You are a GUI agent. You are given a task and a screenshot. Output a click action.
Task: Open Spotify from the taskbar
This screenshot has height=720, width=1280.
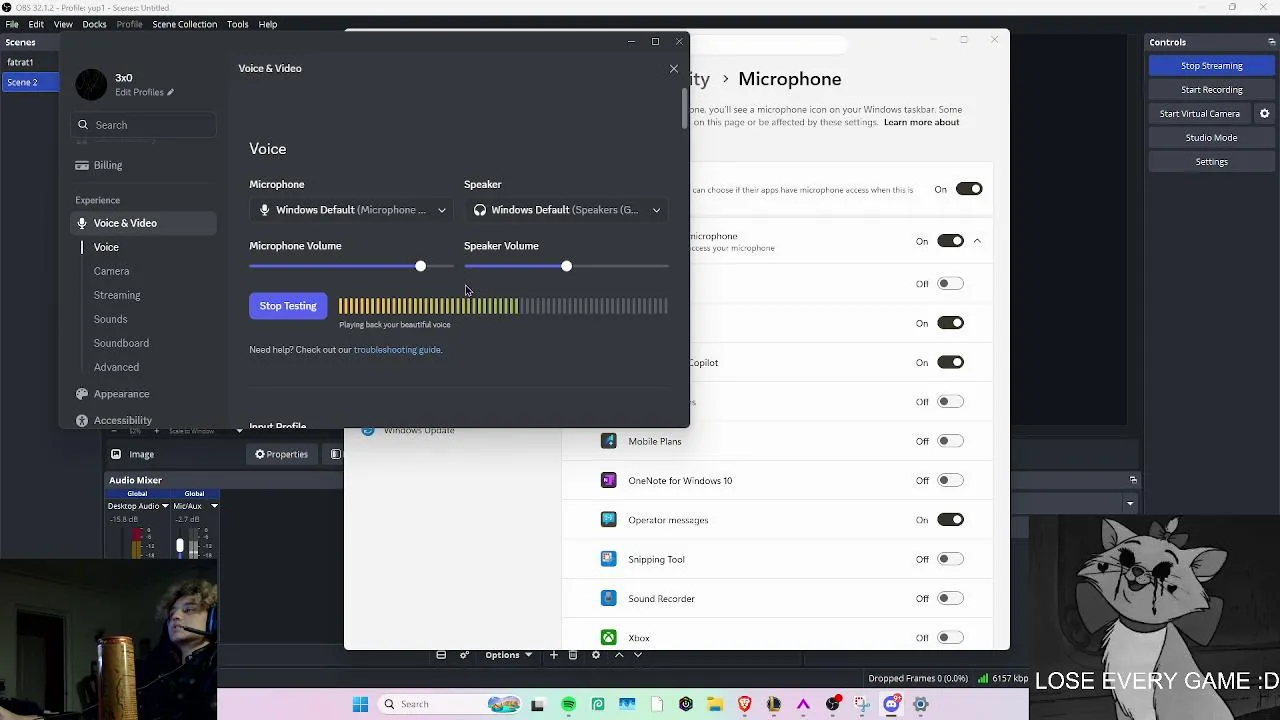coord(568,704)
